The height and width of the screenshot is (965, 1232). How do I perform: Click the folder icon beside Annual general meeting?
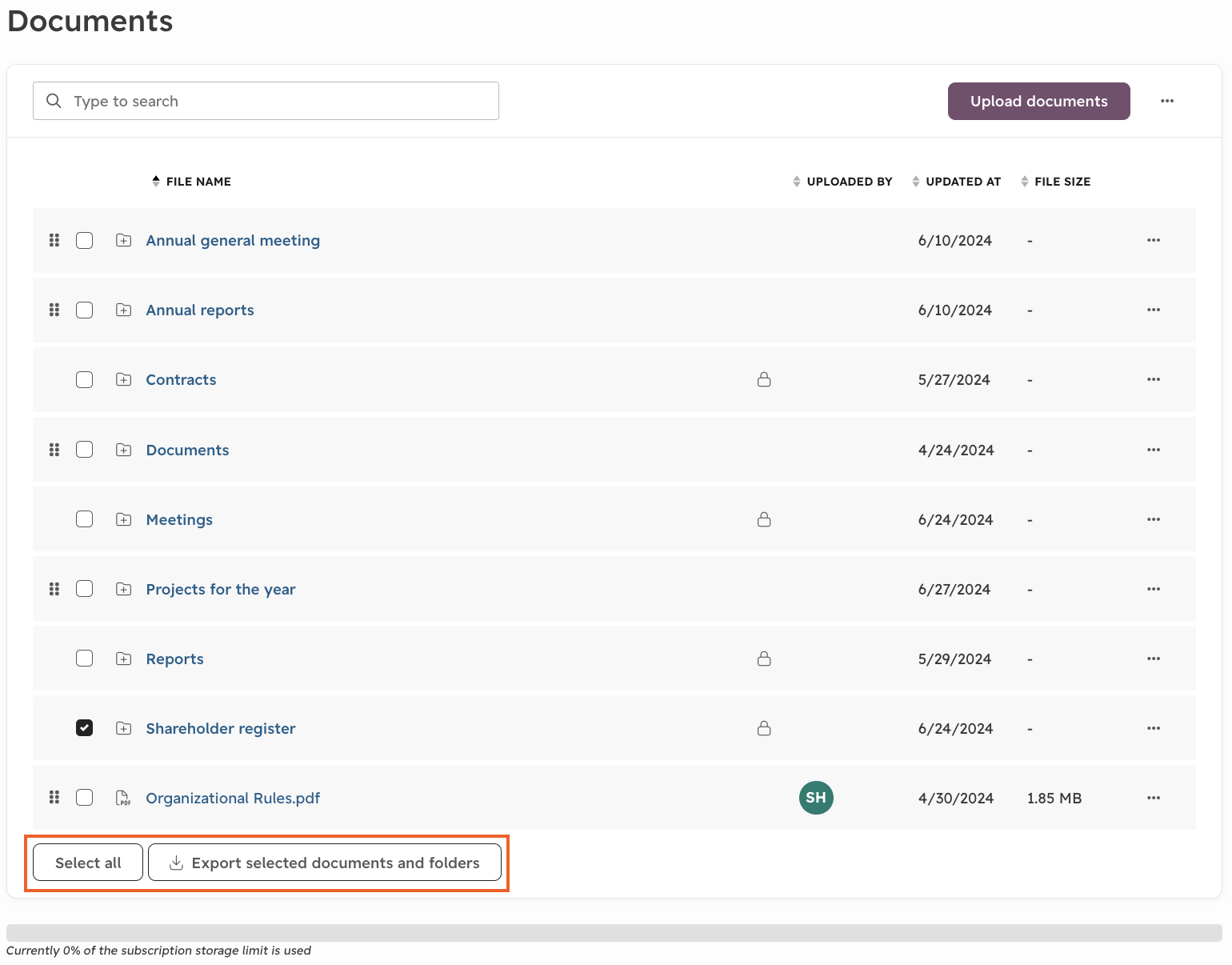pos(123,240)
